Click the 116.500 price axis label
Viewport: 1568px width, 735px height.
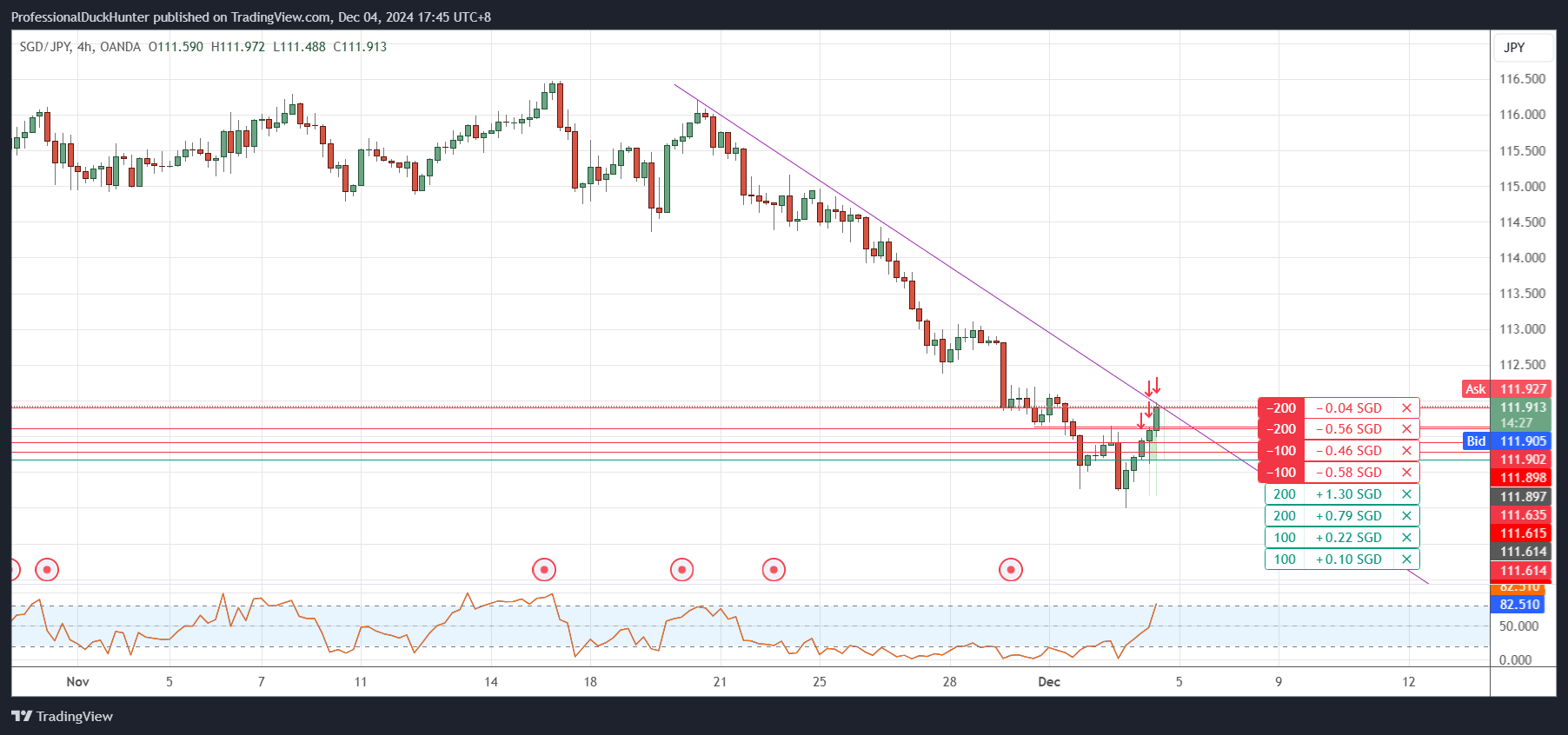[1523, 79]
